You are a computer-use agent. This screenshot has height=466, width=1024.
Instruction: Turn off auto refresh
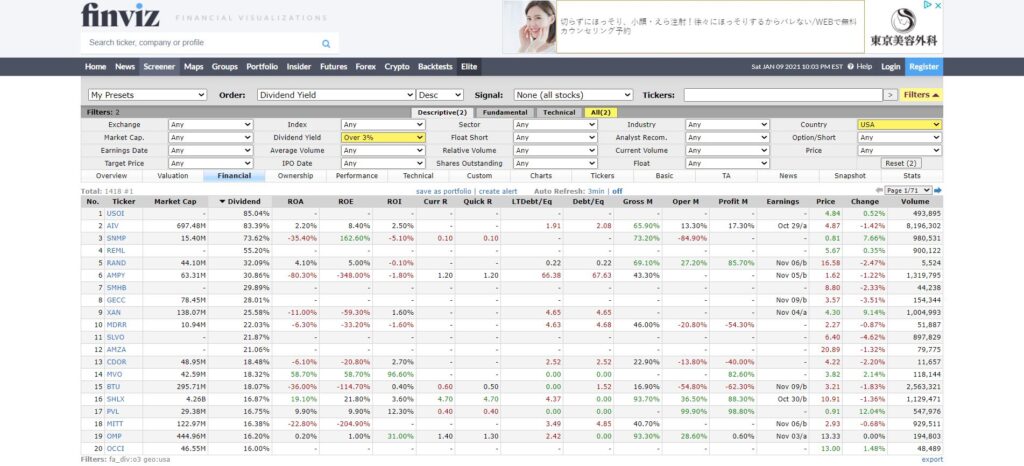pos(617,190)
